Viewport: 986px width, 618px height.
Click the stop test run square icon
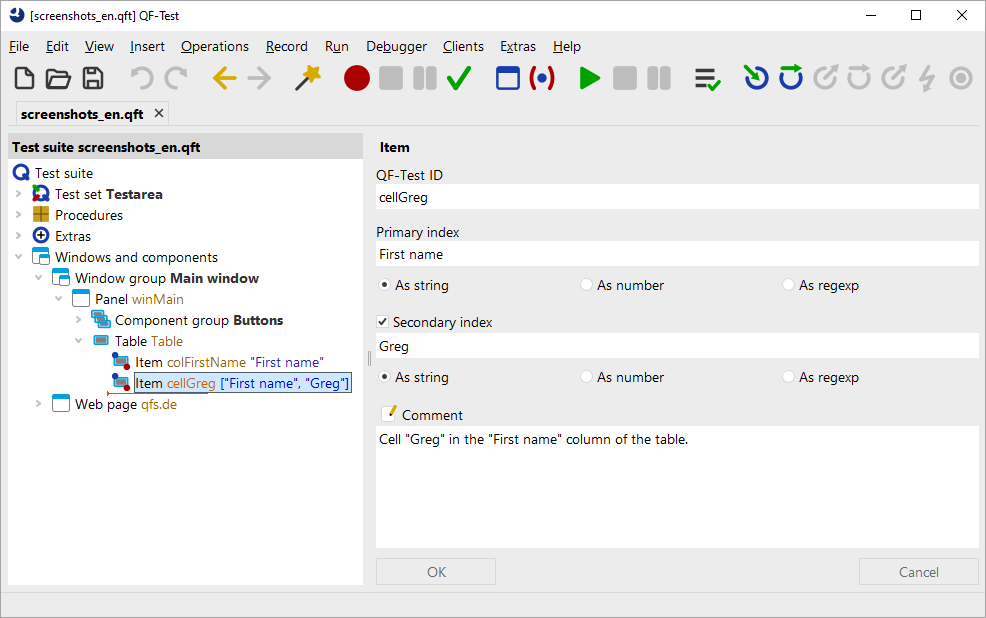point(624,79)
